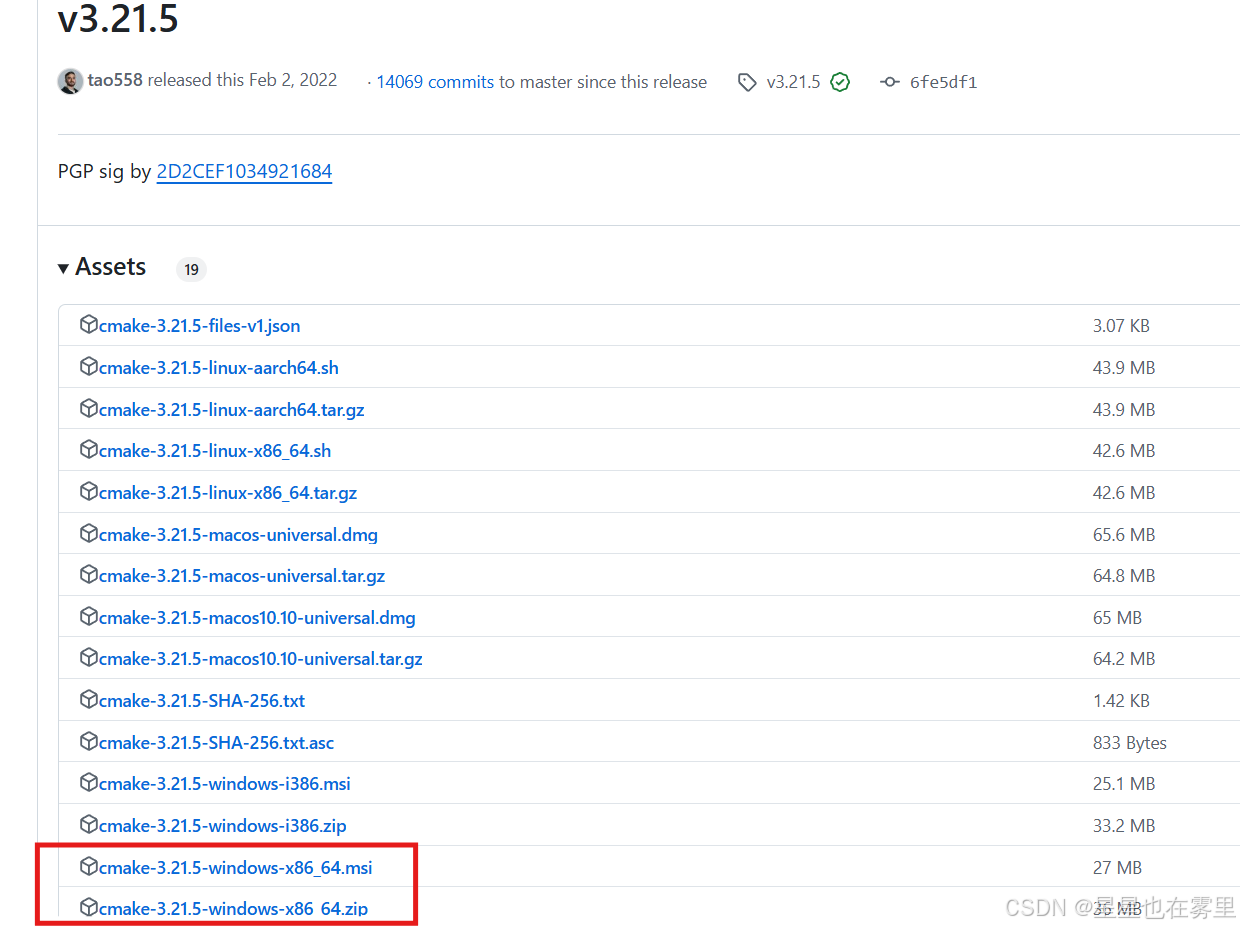Click the package icon beside cmake-3.21.5-linux-x86_64.tar.gz
1240x927 pixels.
[x=89, y=492]
